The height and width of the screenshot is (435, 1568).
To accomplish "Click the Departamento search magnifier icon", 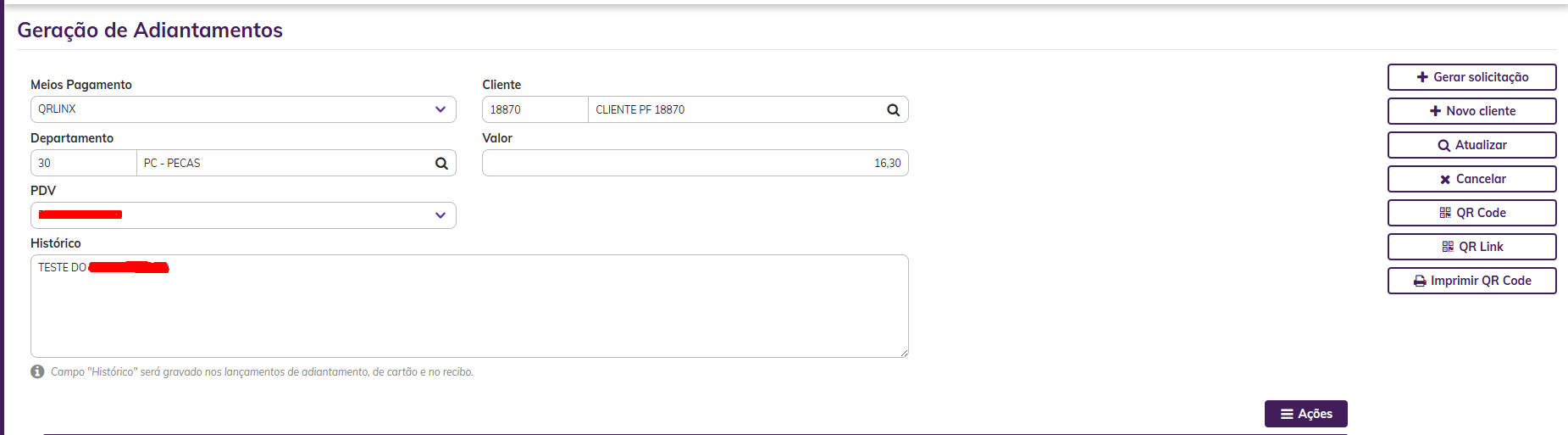I will click(441, 163).
